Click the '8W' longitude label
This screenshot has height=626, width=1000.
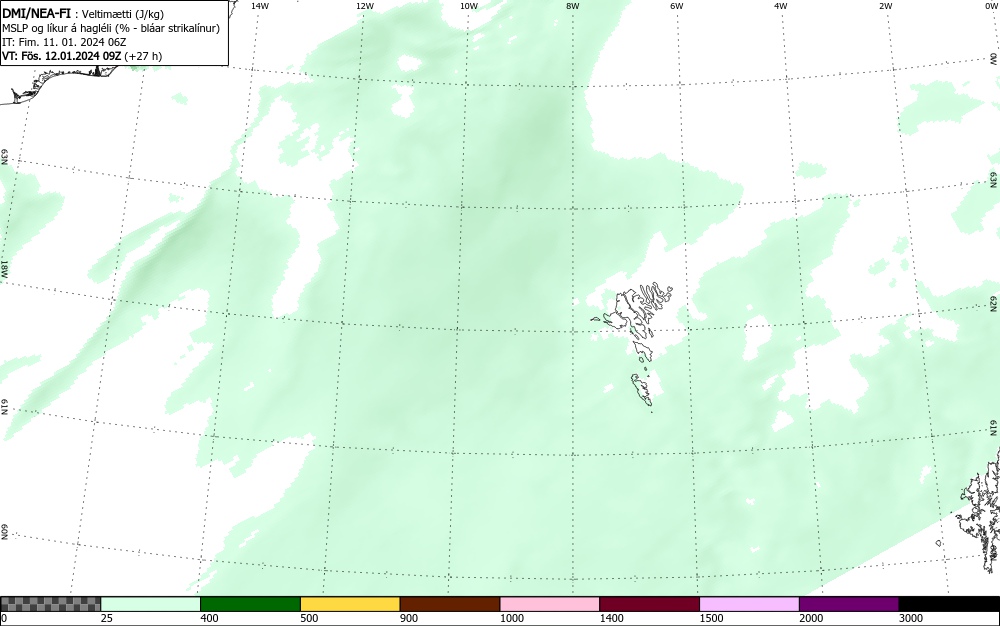573,6
